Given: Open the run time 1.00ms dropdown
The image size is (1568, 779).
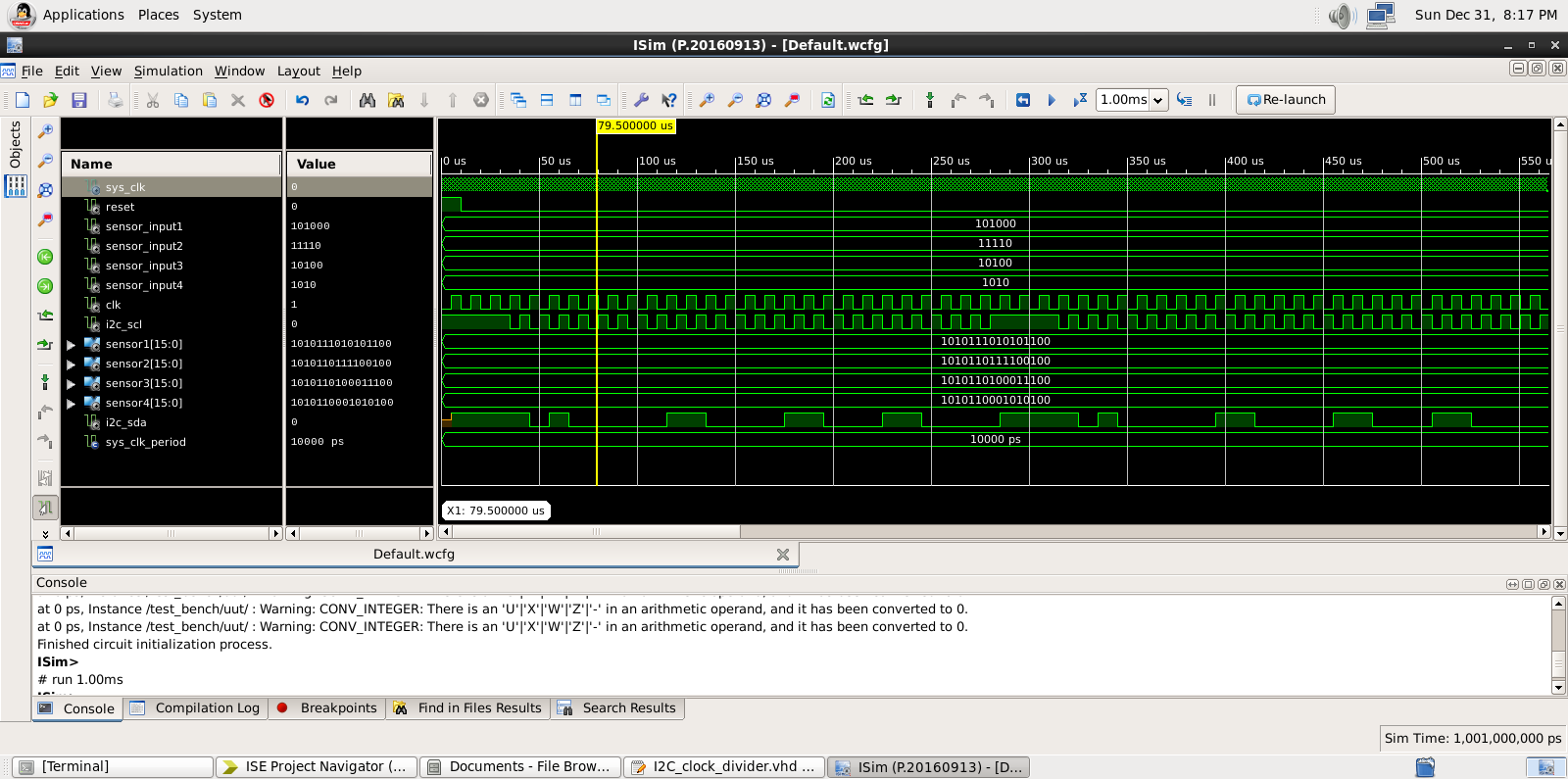Looking at the screenshot, I should click(1157, 100).
